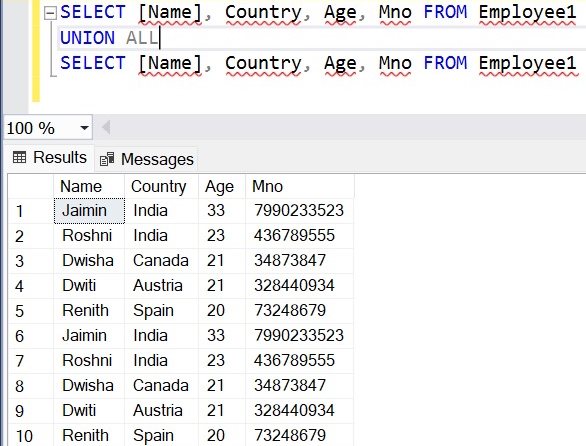The image size is (586, 446).
Task: Click the Dwisha cell in row 3
Action: tap(89, 261)
